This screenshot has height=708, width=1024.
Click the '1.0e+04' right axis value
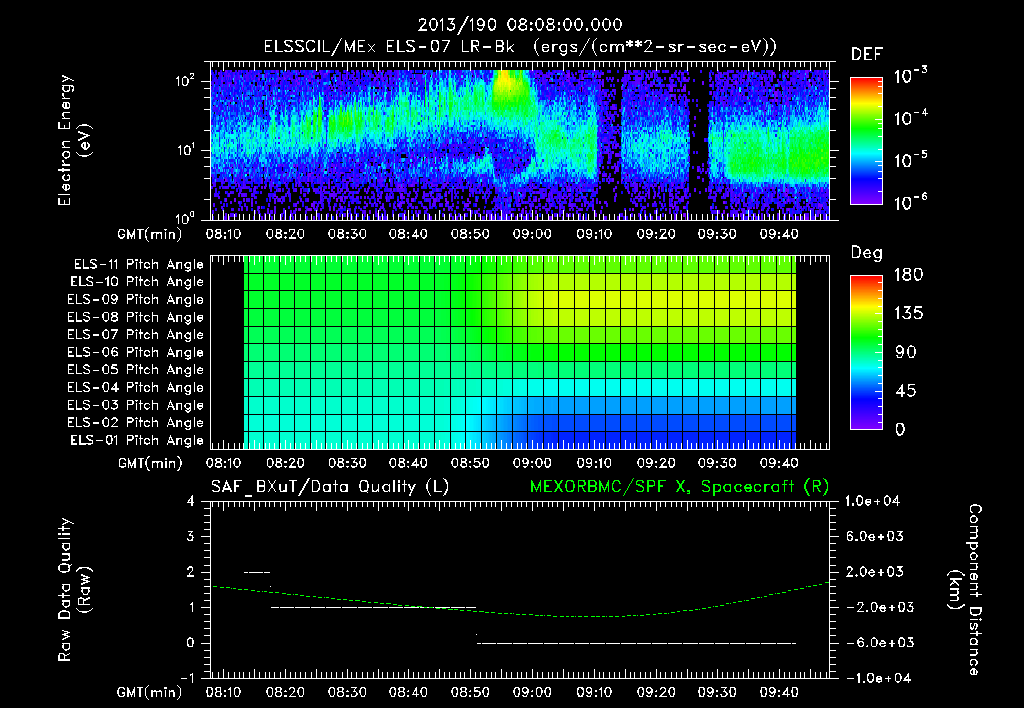(872, 502)
